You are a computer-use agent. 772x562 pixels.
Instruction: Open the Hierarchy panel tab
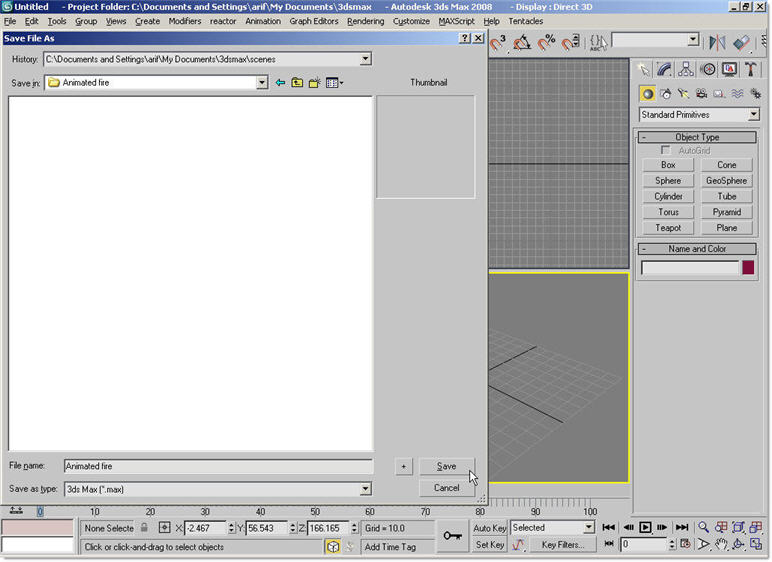pos(686,69)
